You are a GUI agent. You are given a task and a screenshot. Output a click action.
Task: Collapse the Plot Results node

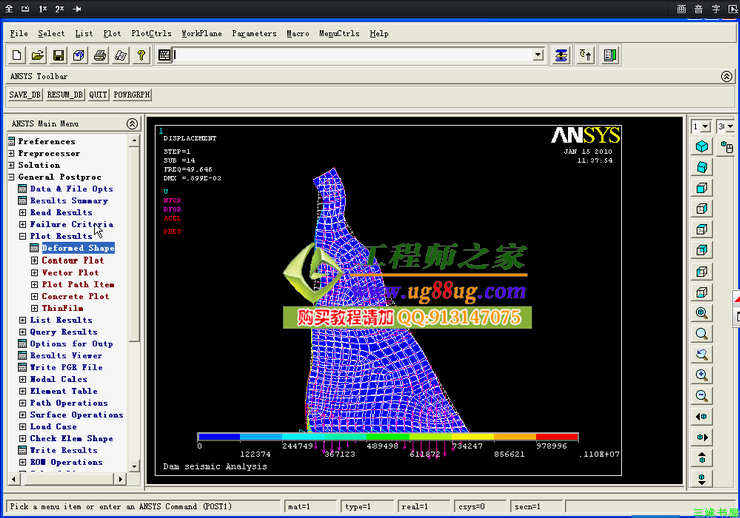click(x=22, y=236)
